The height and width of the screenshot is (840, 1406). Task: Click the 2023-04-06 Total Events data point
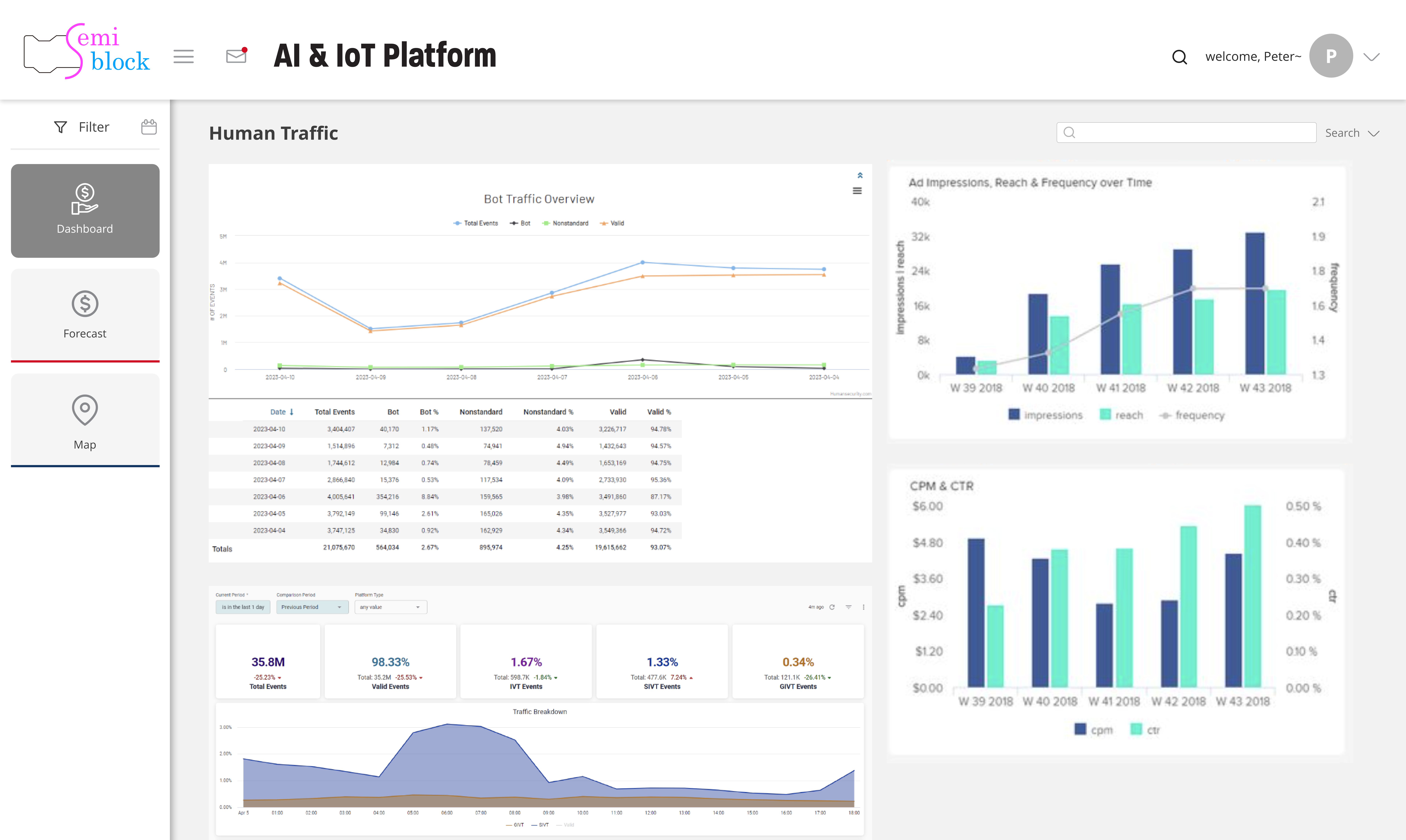tap(642, 263)
